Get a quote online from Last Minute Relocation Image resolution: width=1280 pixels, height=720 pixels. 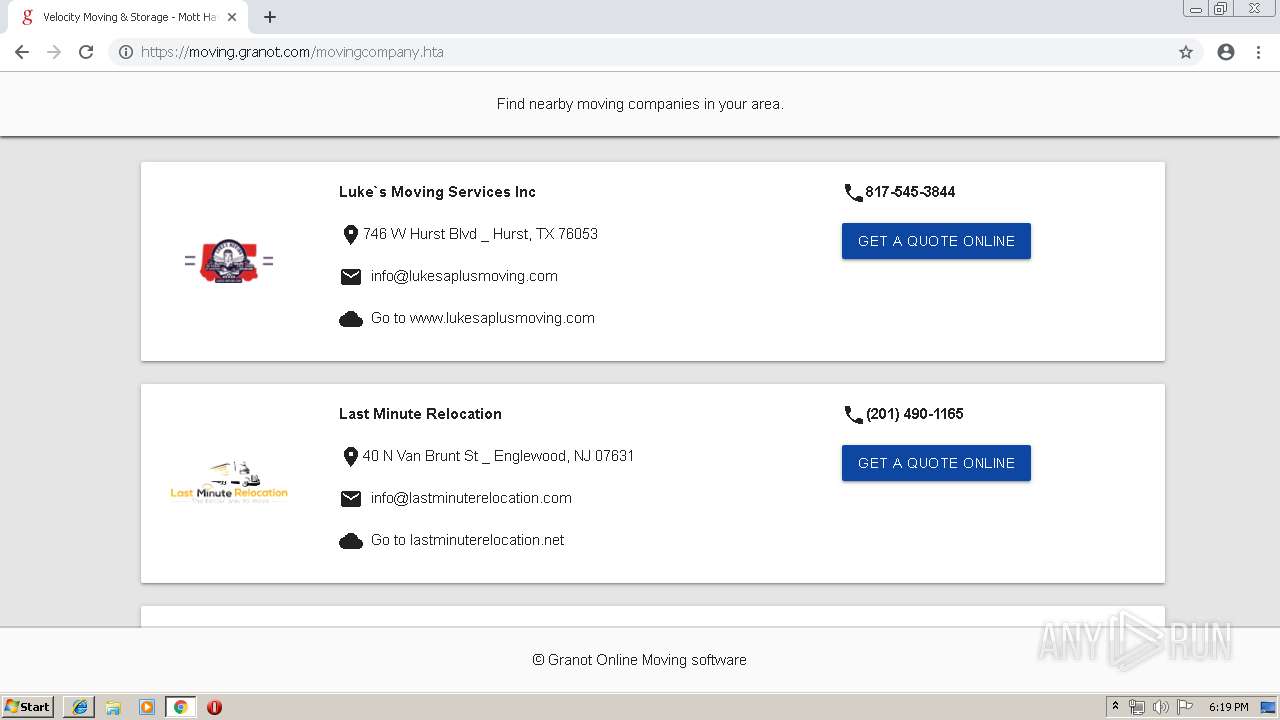936,463
